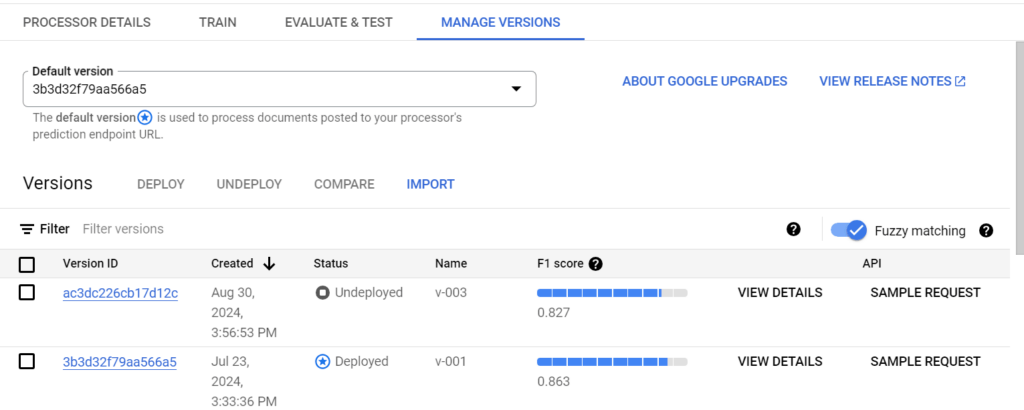Switch to the Evaluate & Test tab

point(338,22)
